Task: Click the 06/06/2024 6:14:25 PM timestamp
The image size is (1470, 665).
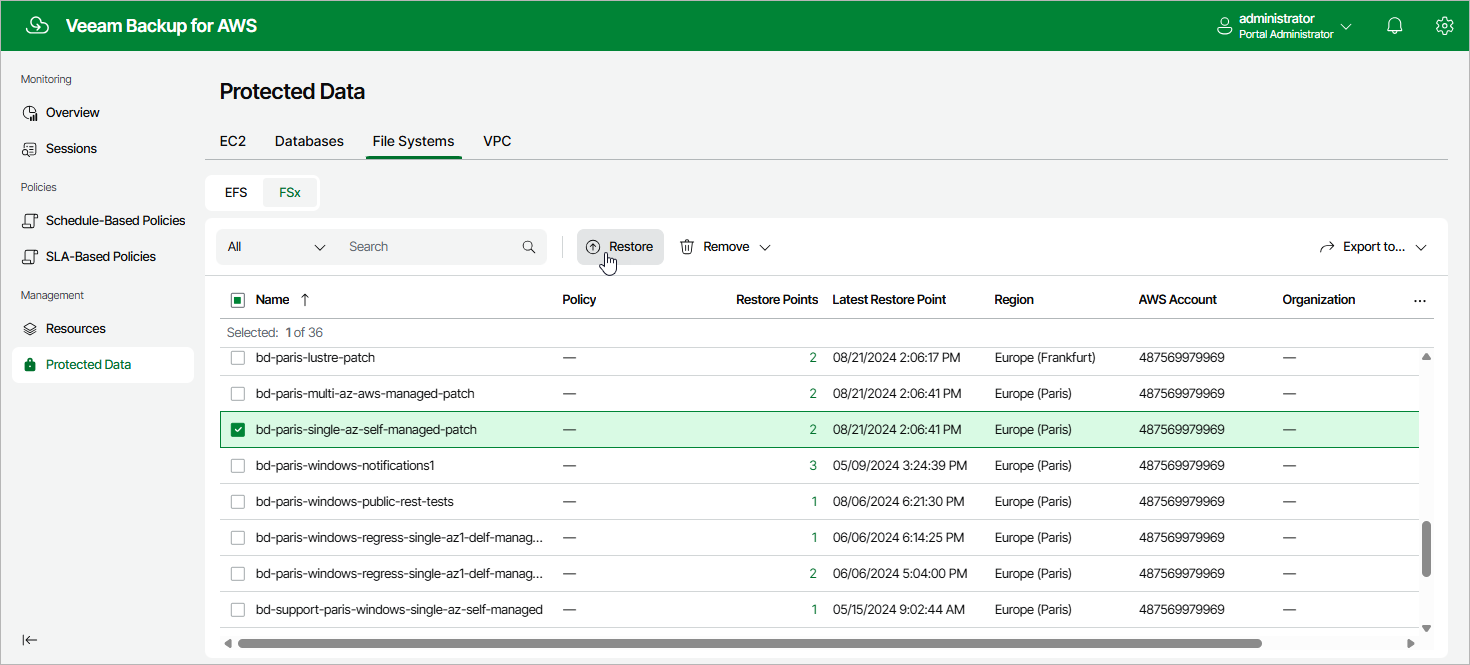Action: (x=898, y=538)
